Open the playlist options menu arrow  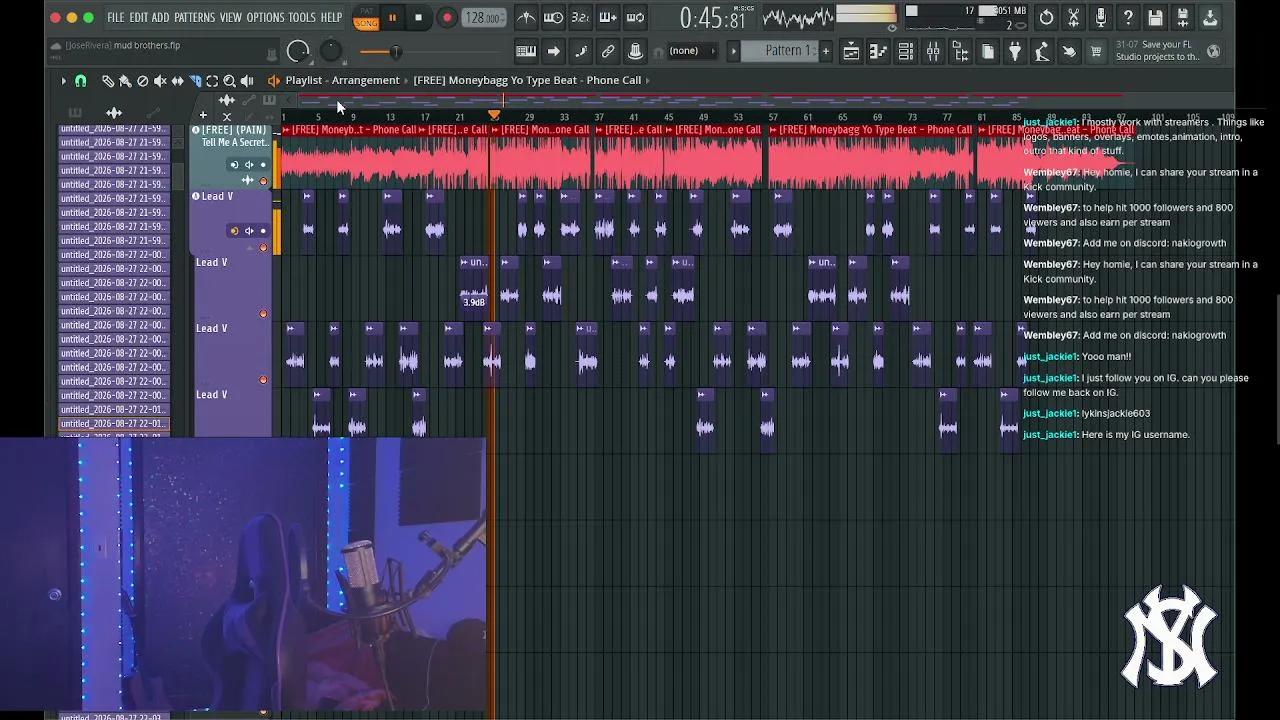click(63, 81)
